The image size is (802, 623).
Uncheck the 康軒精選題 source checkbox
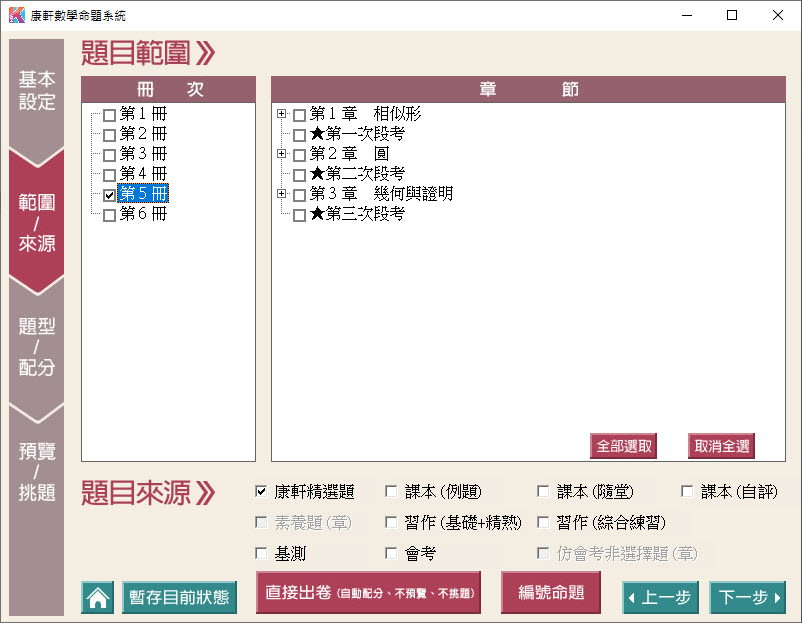(x=261, y=492)
